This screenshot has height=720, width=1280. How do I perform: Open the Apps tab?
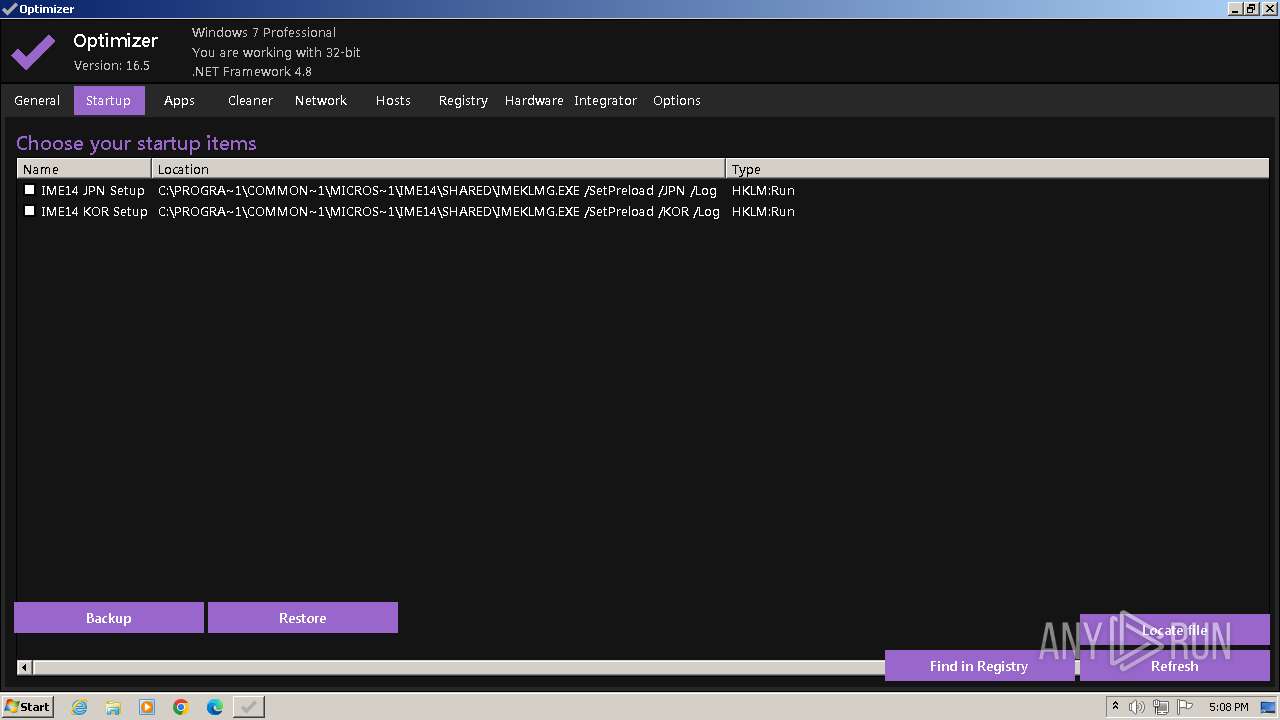179,100
